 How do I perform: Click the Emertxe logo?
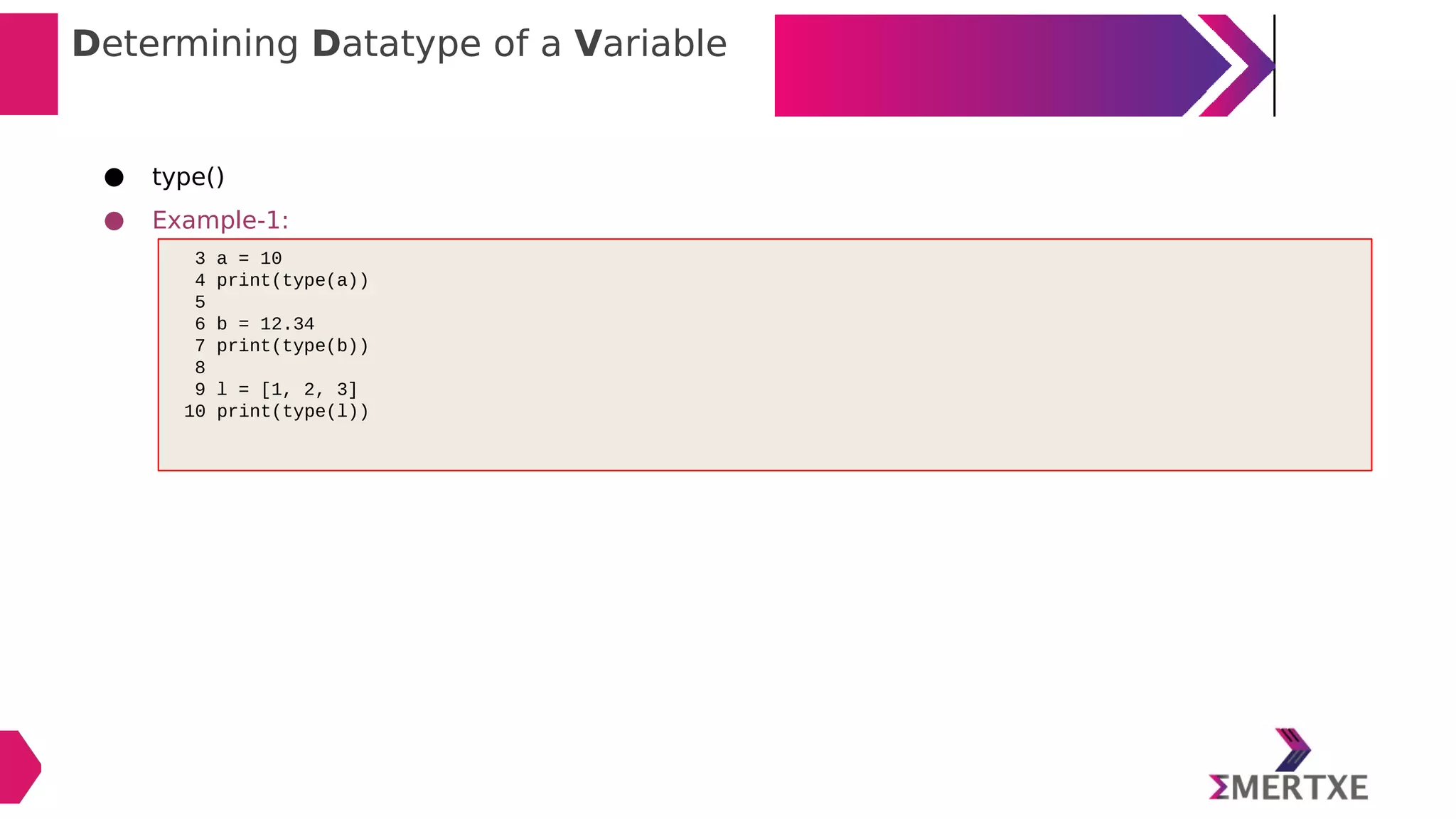1288,764
